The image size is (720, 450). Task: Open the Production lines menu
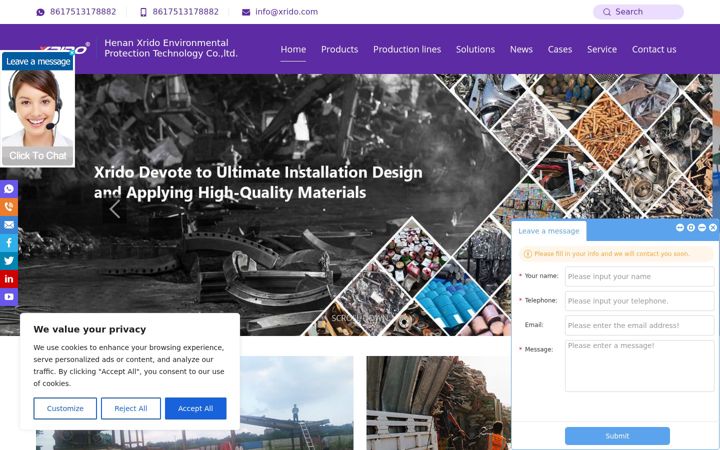pos(407,49)
